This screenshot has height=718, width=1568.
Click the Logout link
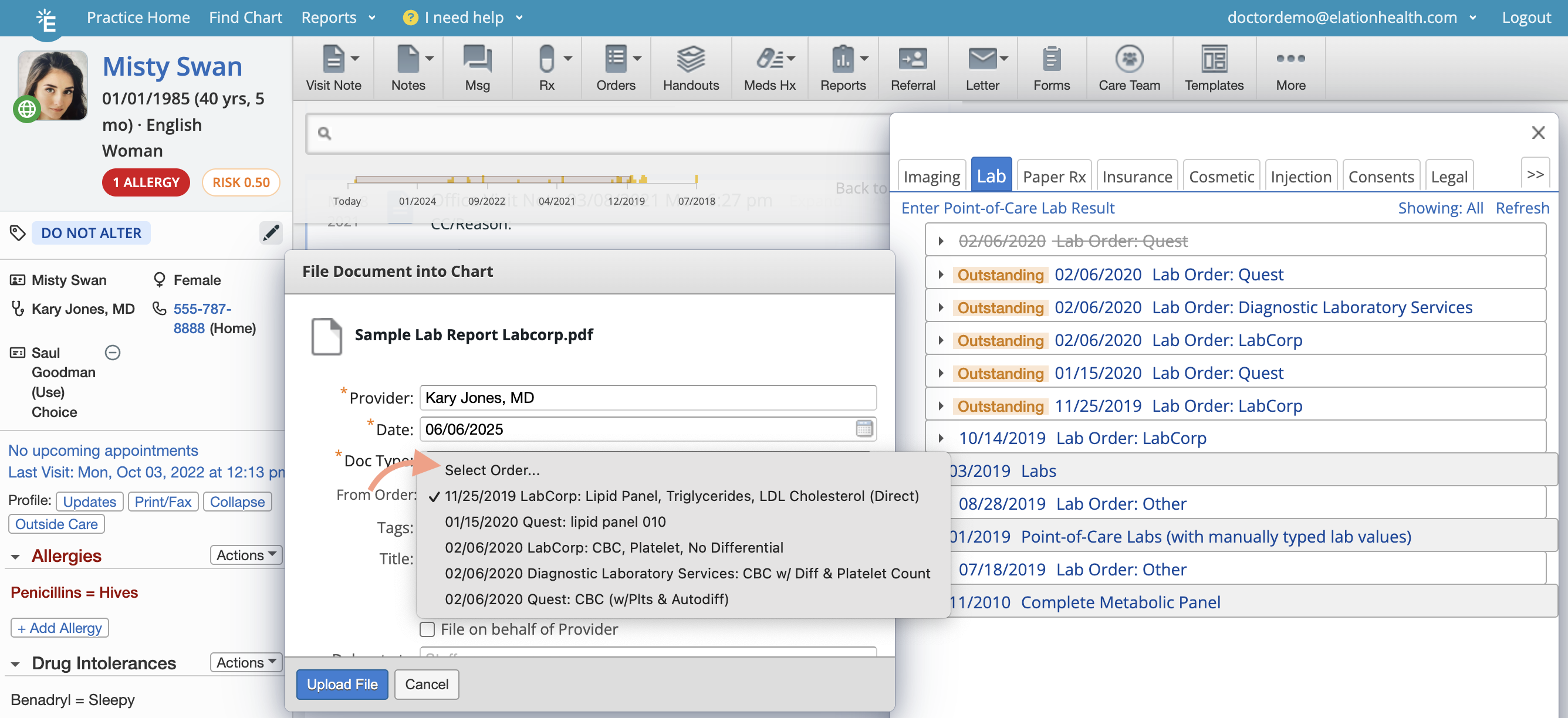click(1525, 18)
